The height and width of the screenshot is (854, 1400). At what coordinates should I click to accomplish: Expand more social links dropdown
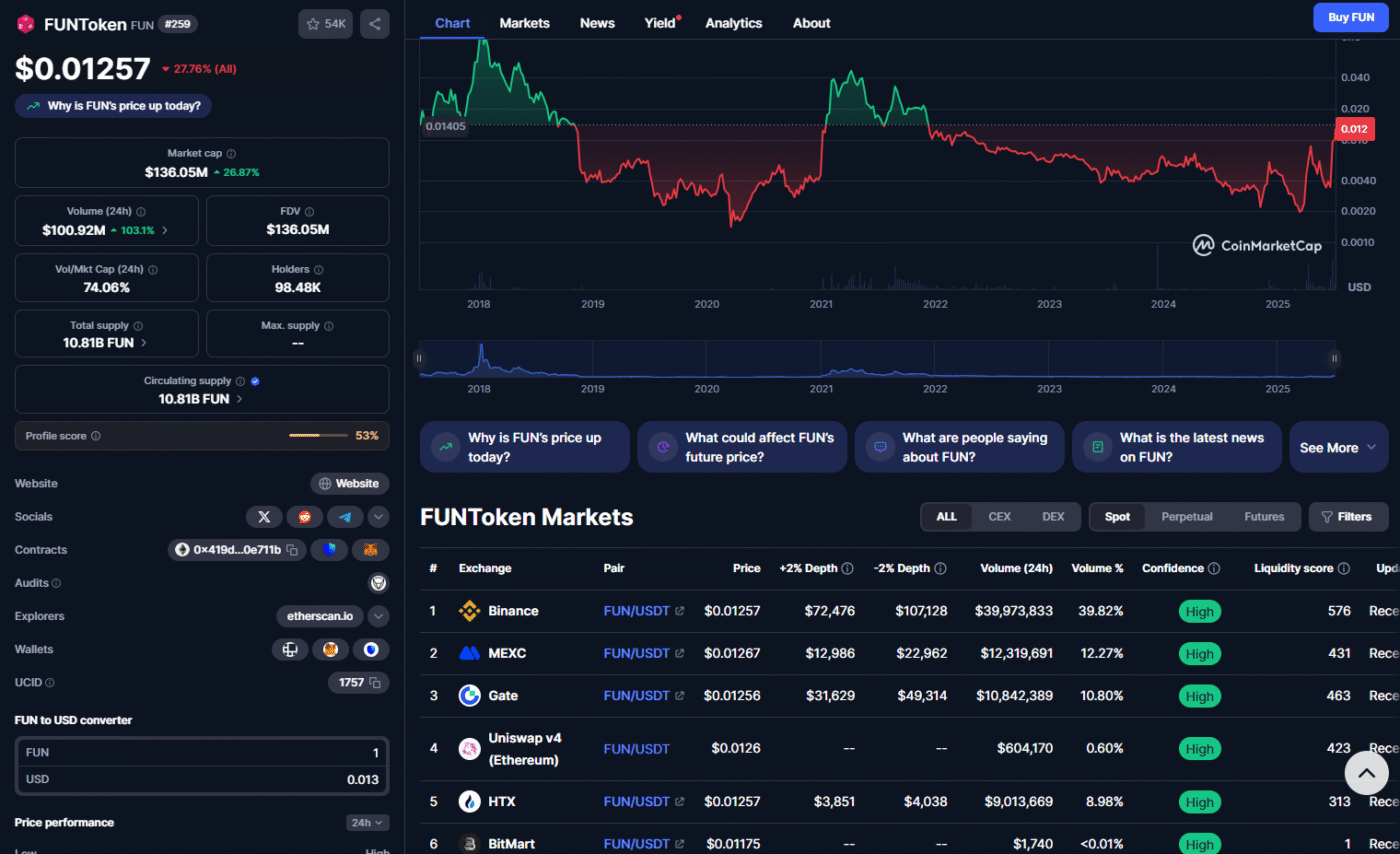pyautogui.click(x=378, y=517)
